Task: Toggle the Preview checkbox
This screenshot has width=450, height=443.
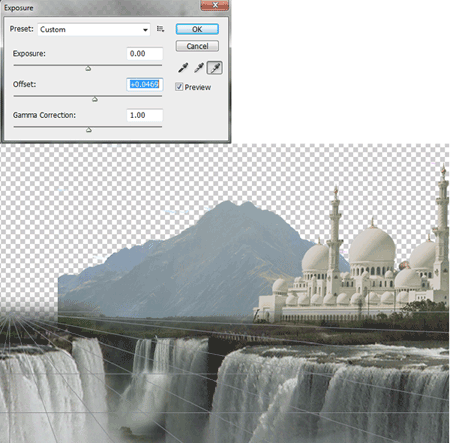Action: coord(179,87)
